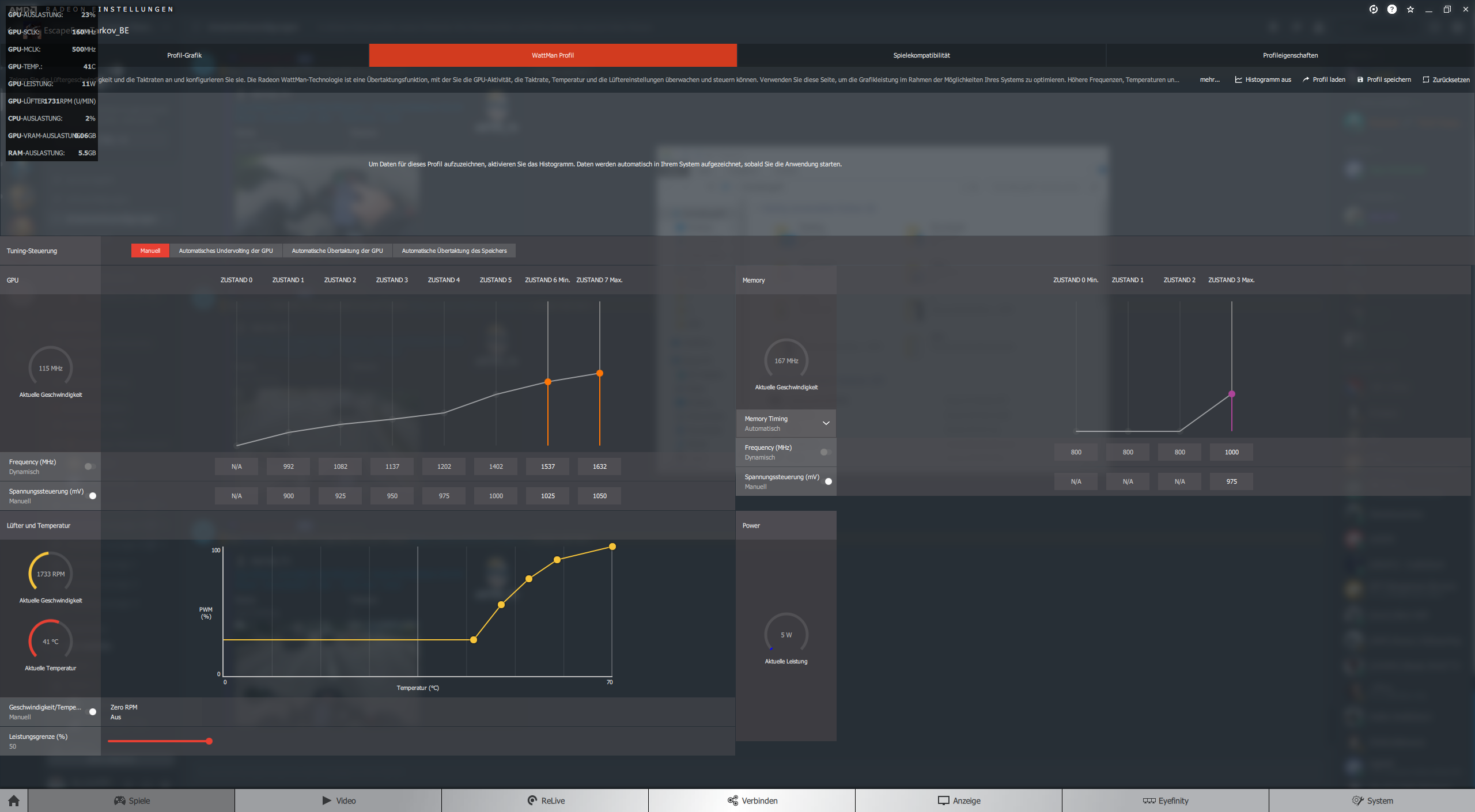
Task: Click the star favorites icon
Action: 1410,9
